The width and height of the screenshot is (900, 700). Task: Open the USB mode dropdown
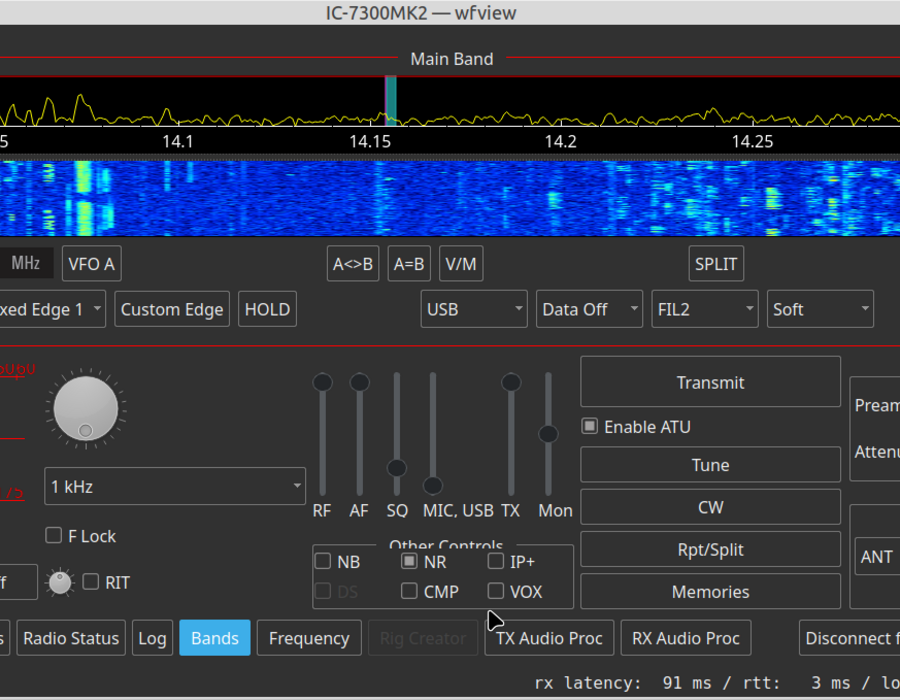474,309
